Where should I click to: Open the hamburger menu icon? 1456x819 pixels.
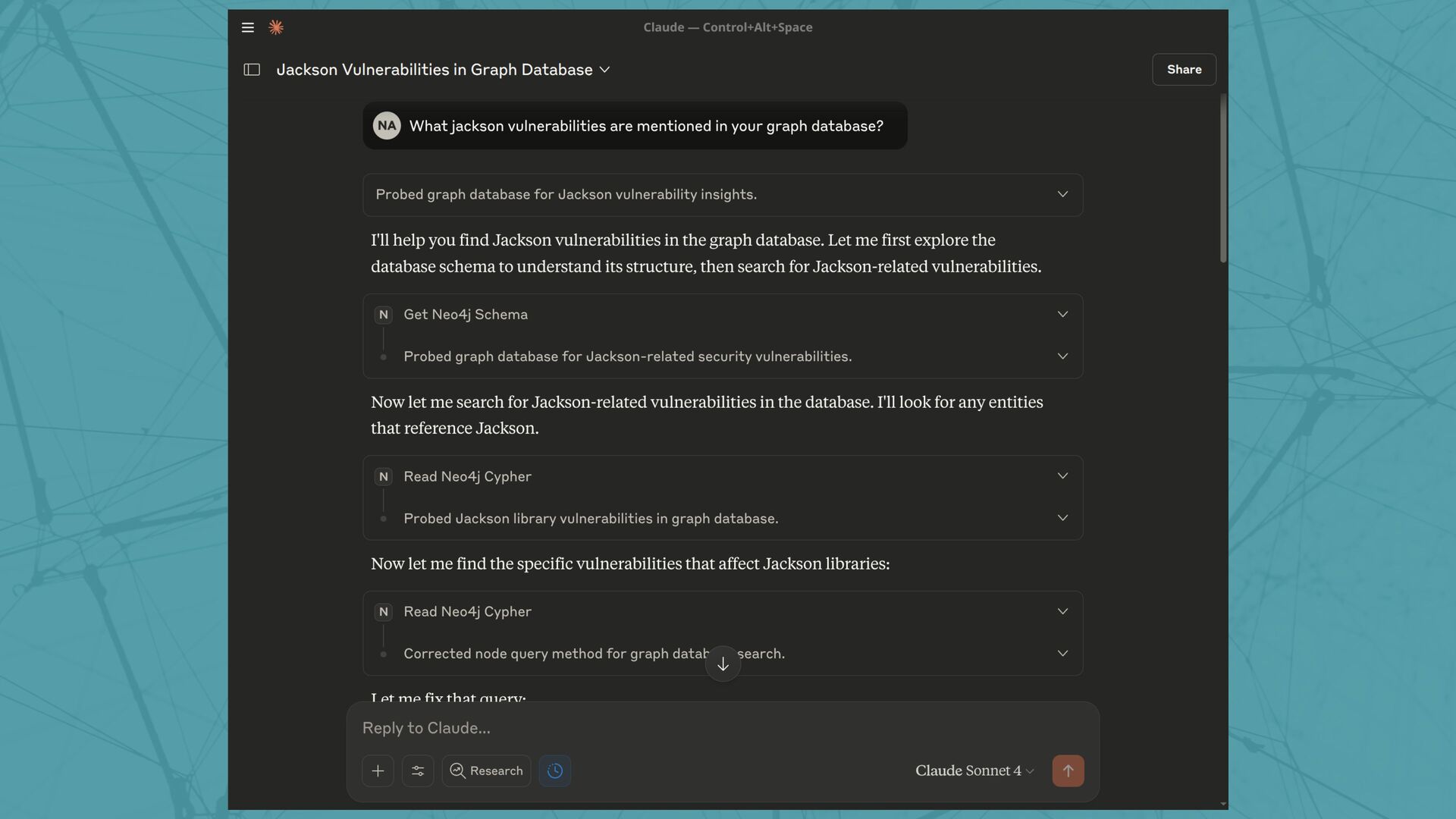point(247,27)
